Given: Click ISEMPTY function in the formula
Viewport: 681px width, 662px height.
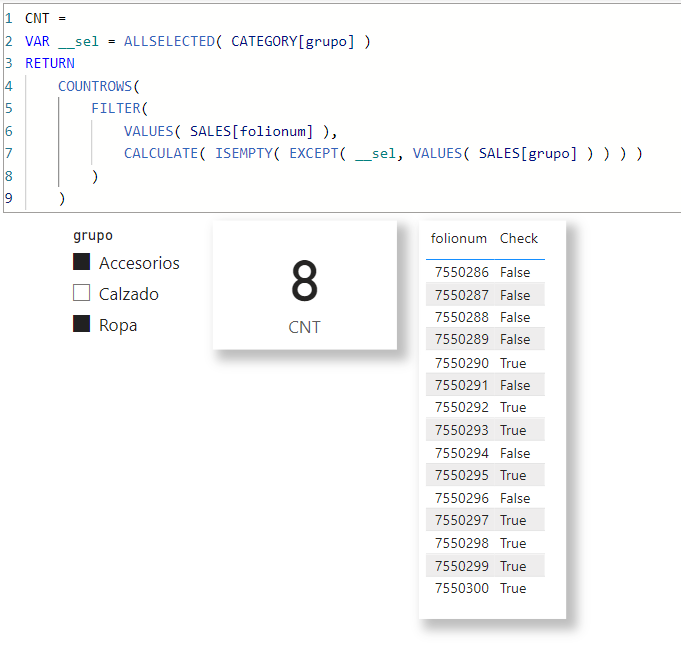Looking at the screenshot, I should pyautogui.click(x=244, y=153).
